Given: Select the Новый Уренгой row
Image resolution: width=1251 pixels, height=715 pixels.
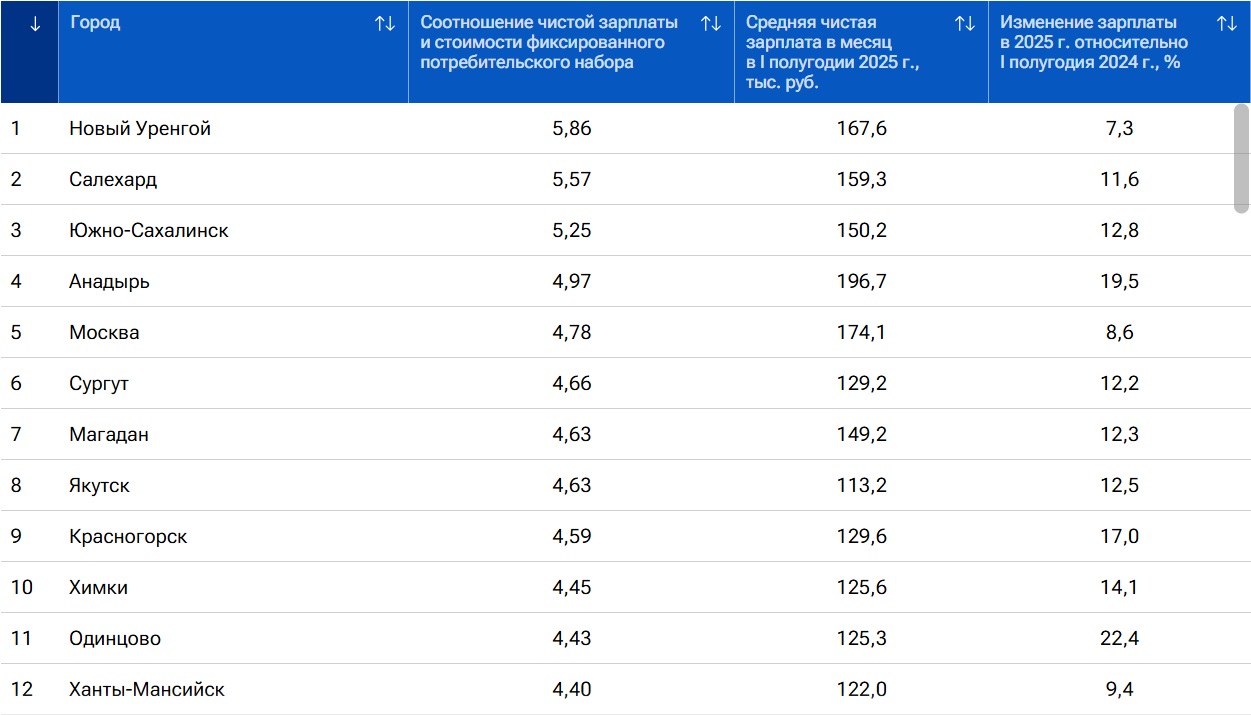Looking at the screenshot, I should 140,129.
